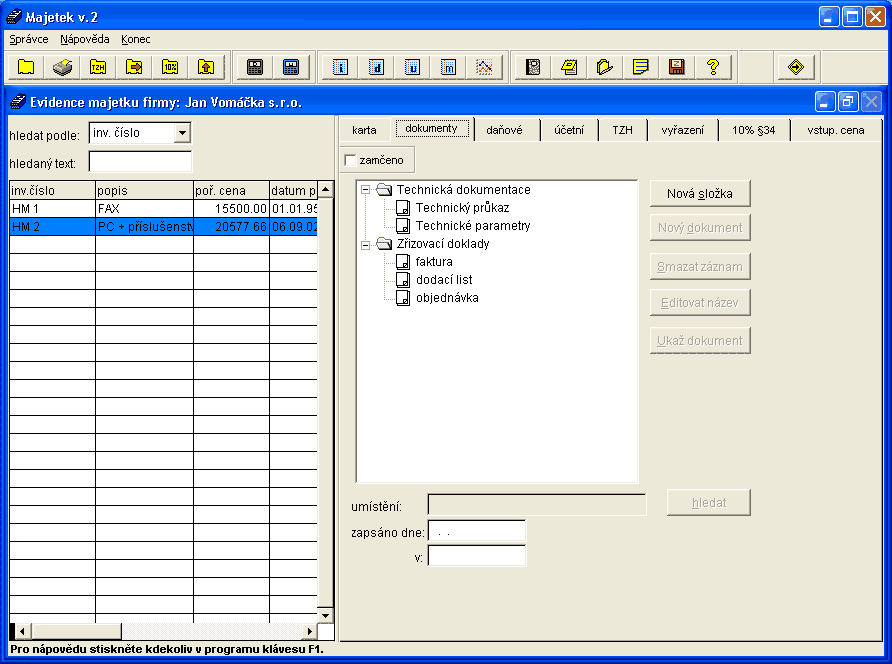Viewport: 892px width, 664px height.
Task: Select the Technický průkaz document
Action: pyautogui.click(x=462, y=208)
